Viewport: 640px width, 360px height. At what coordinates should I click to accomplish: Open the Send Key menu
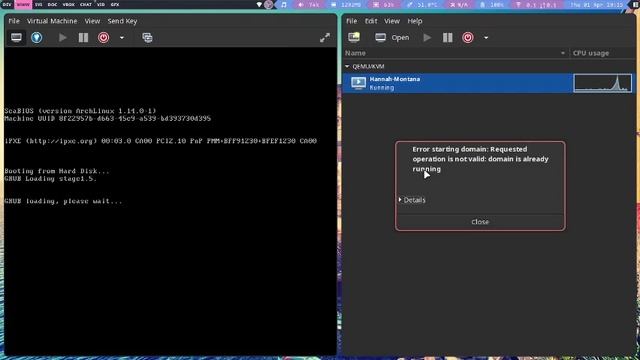tap(122, 21)
